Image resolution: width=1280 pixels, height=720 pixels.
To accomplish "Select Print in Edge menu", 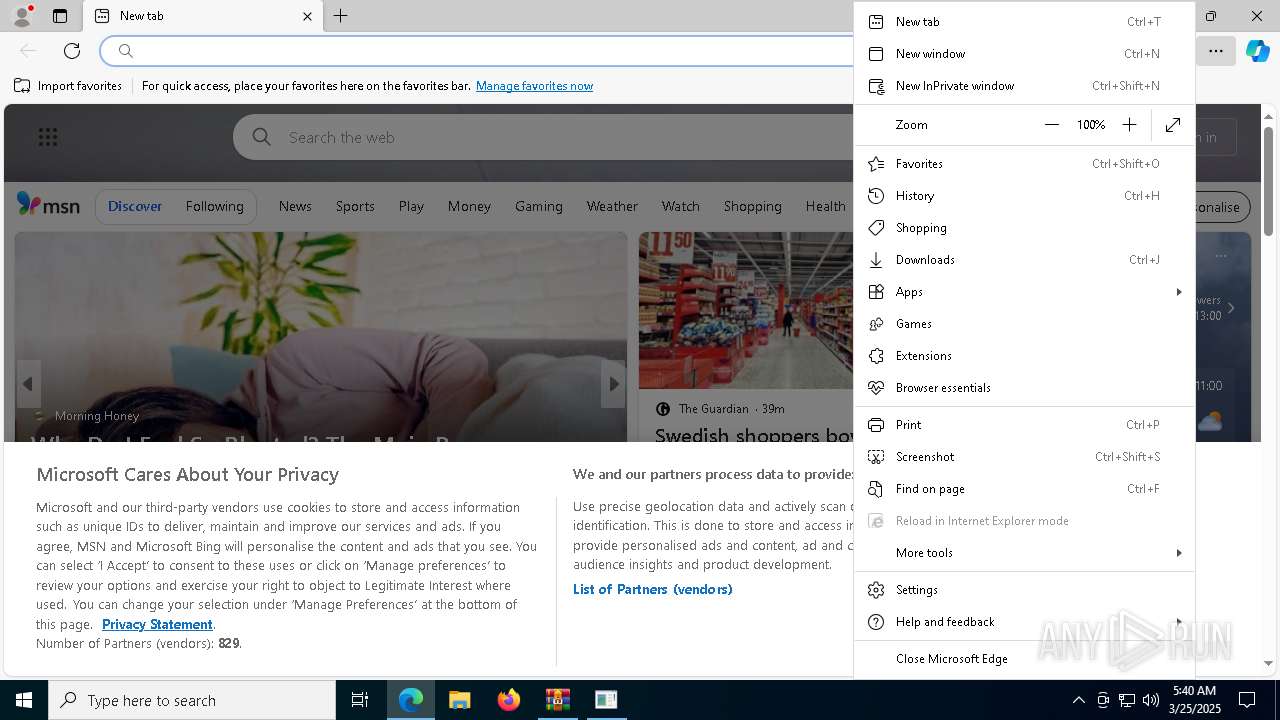I will click(x=1024, y=425).
